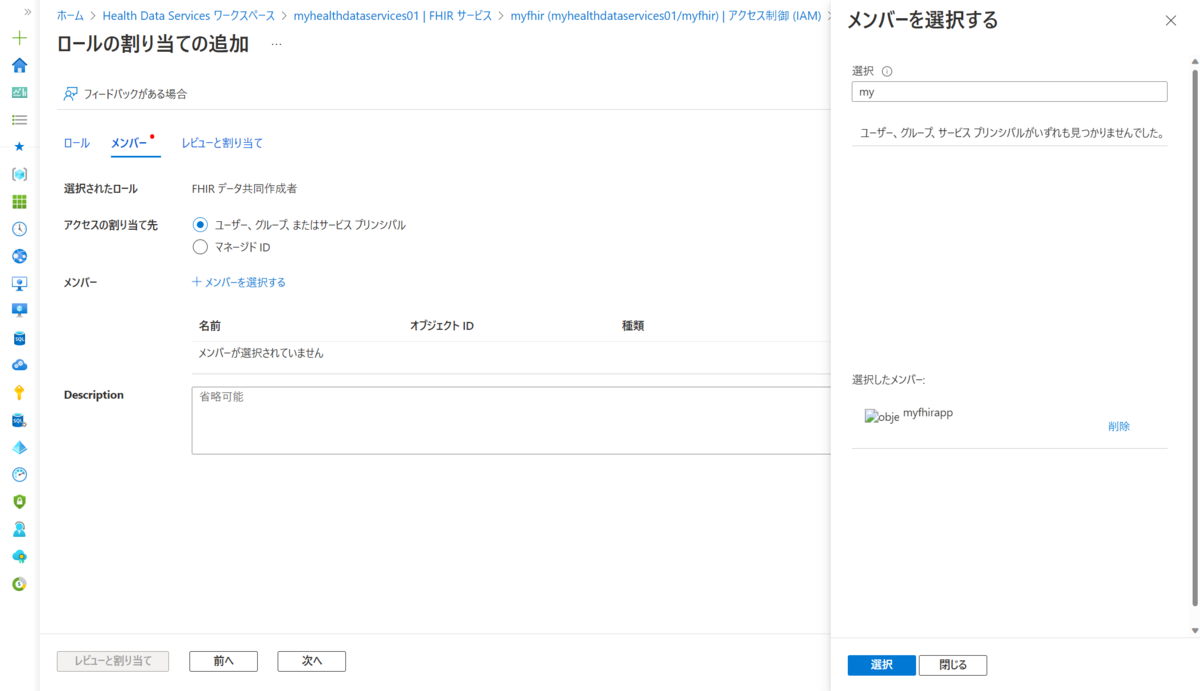Open the SQL server icon below key
Screen dimensions: 1200x691
pyautogui.click(x=19, y=420)
